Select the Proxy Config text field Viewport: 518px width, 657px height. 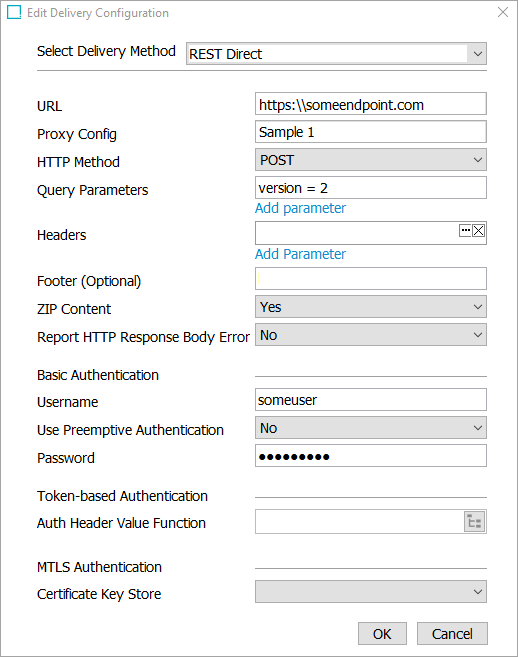tap(370, 132)
